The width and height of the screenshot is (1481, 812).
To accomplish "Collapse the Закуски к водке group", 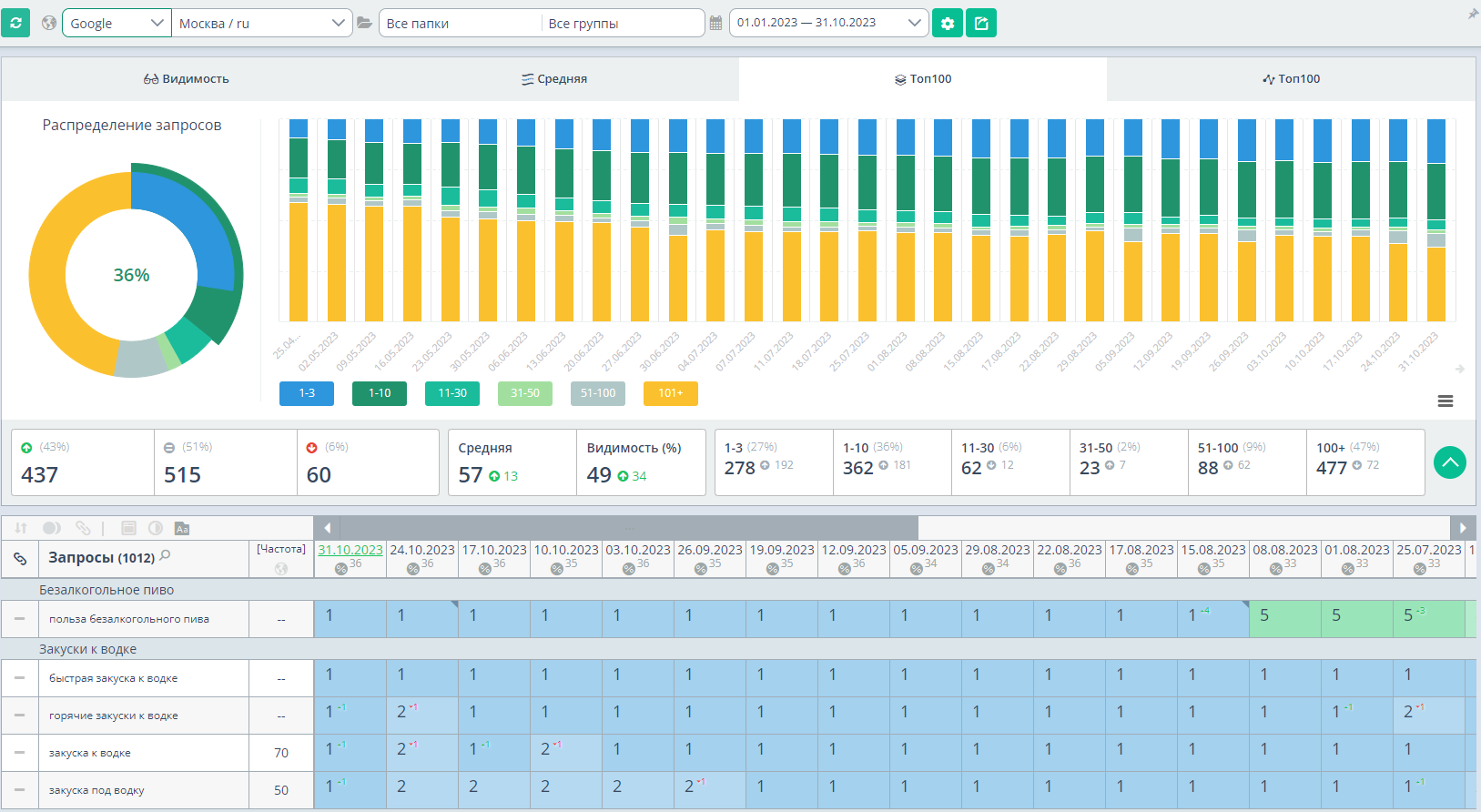I will point(87,649).
